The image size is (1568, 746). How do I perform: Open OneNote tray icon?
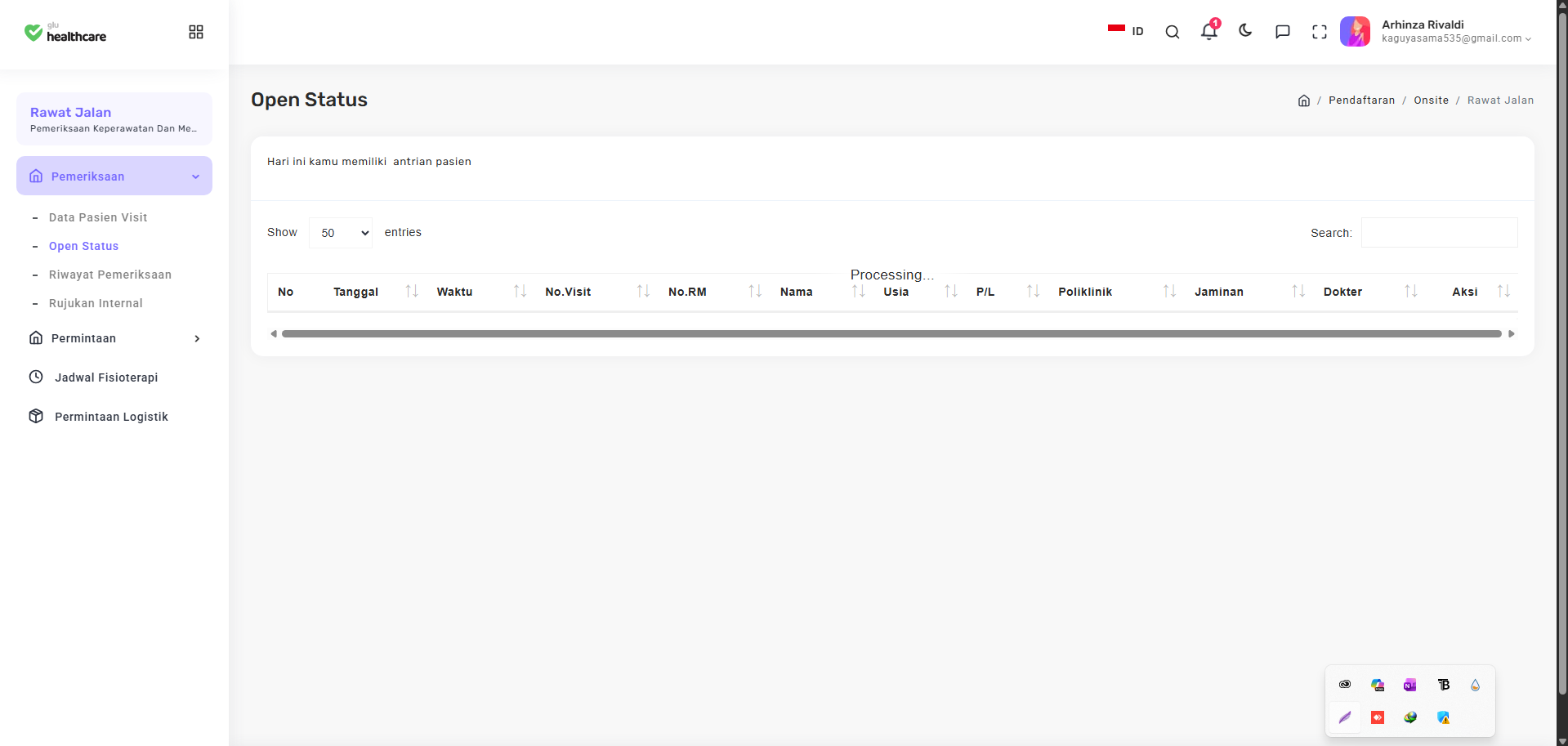(1410, 685)
